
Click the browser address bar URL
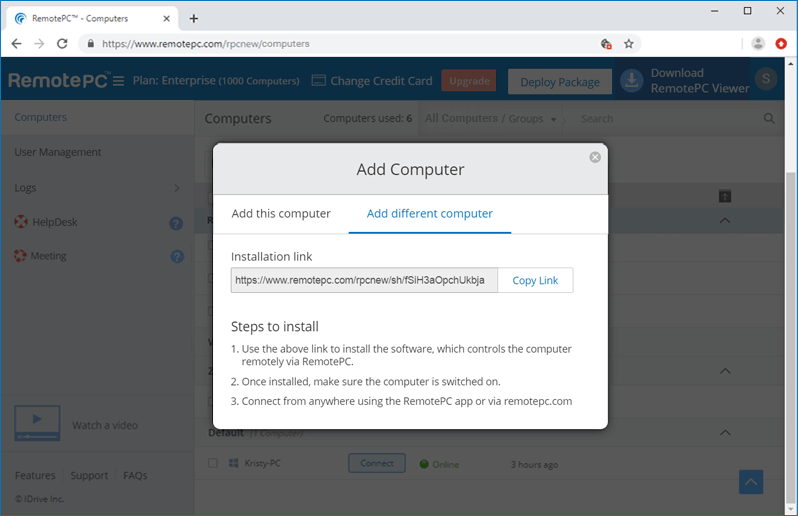pos(206,44)
